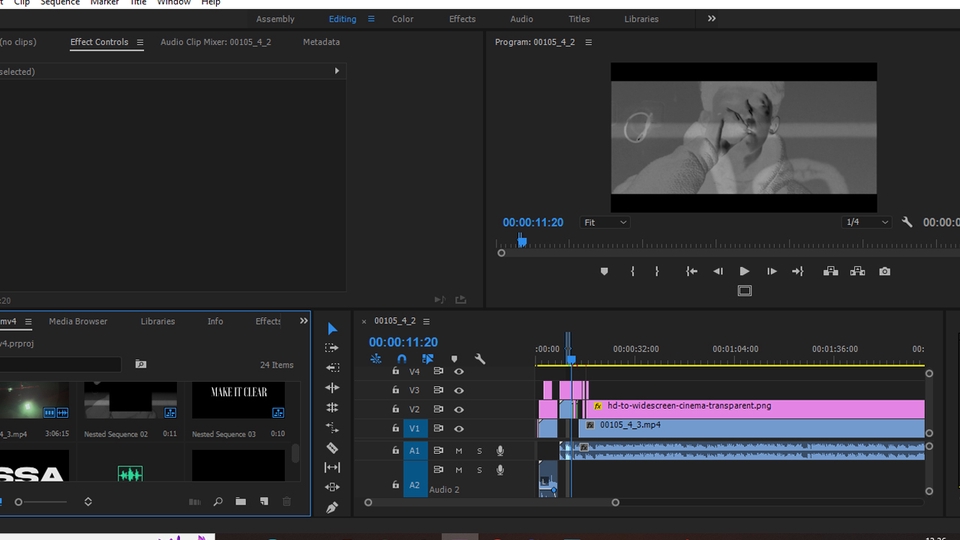Select the Slip tool

pos(332,468)
